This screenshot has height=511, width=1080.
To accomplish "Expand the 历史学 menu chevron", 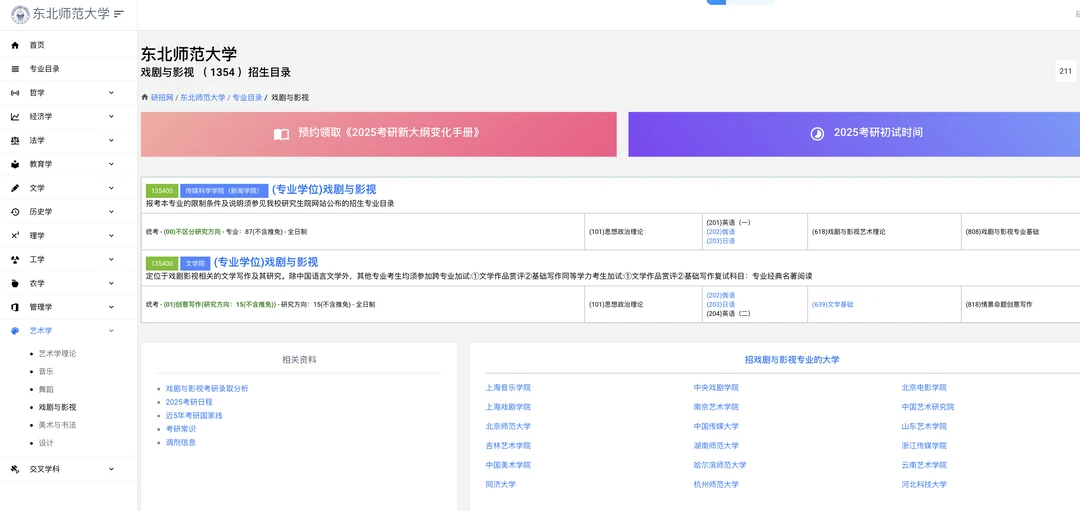I will 112,212.
